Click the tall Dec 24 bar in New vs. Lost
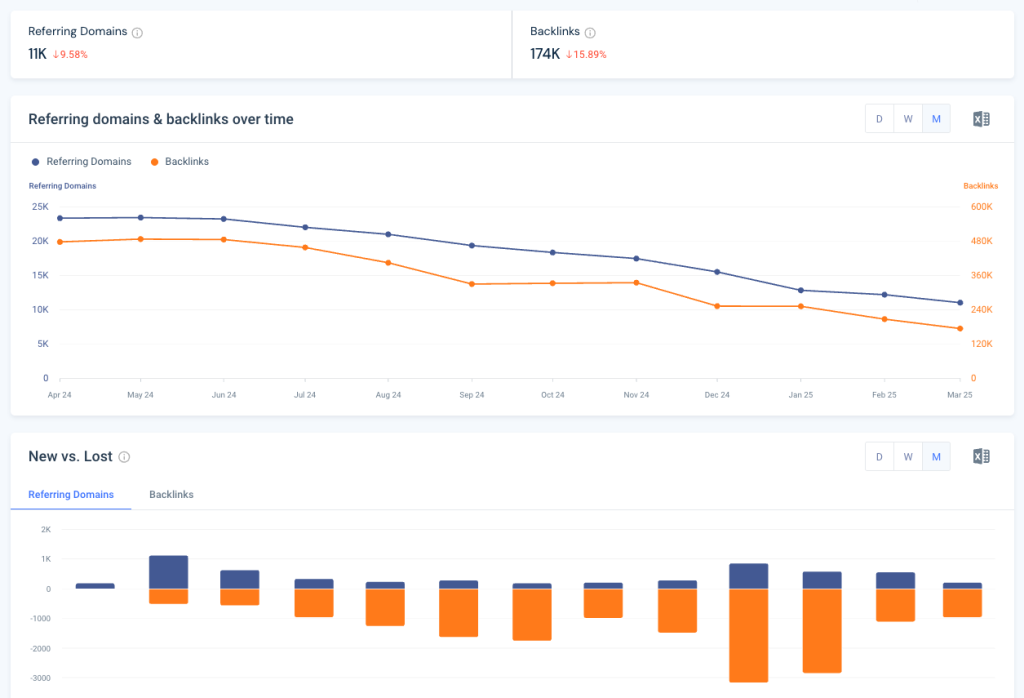1024x698 pixels. tap(748, 620)
